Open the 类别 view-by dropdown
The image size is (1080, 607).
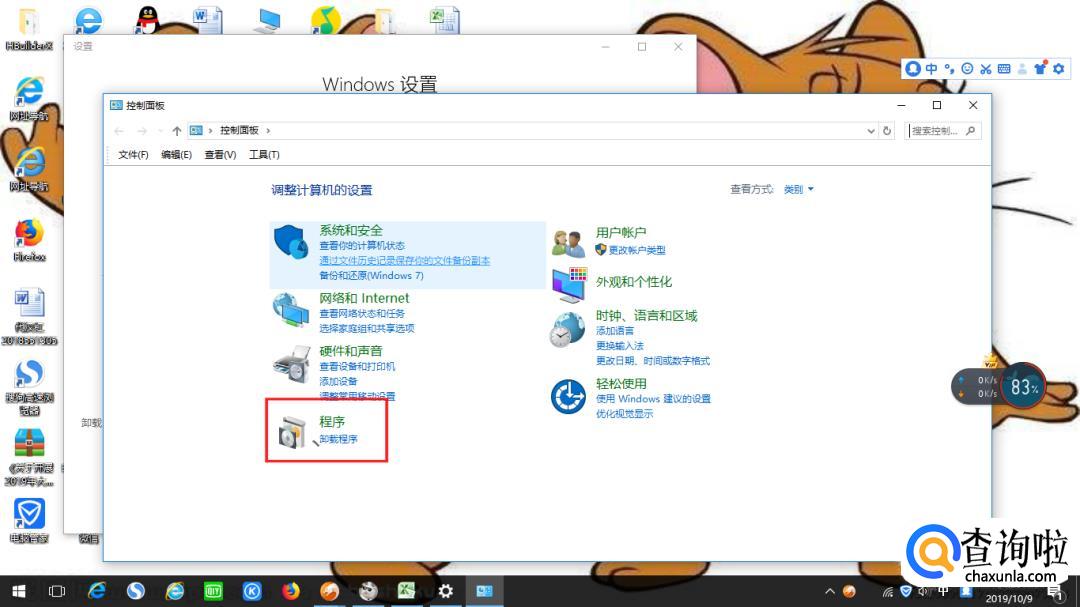[x=798, y=189]
